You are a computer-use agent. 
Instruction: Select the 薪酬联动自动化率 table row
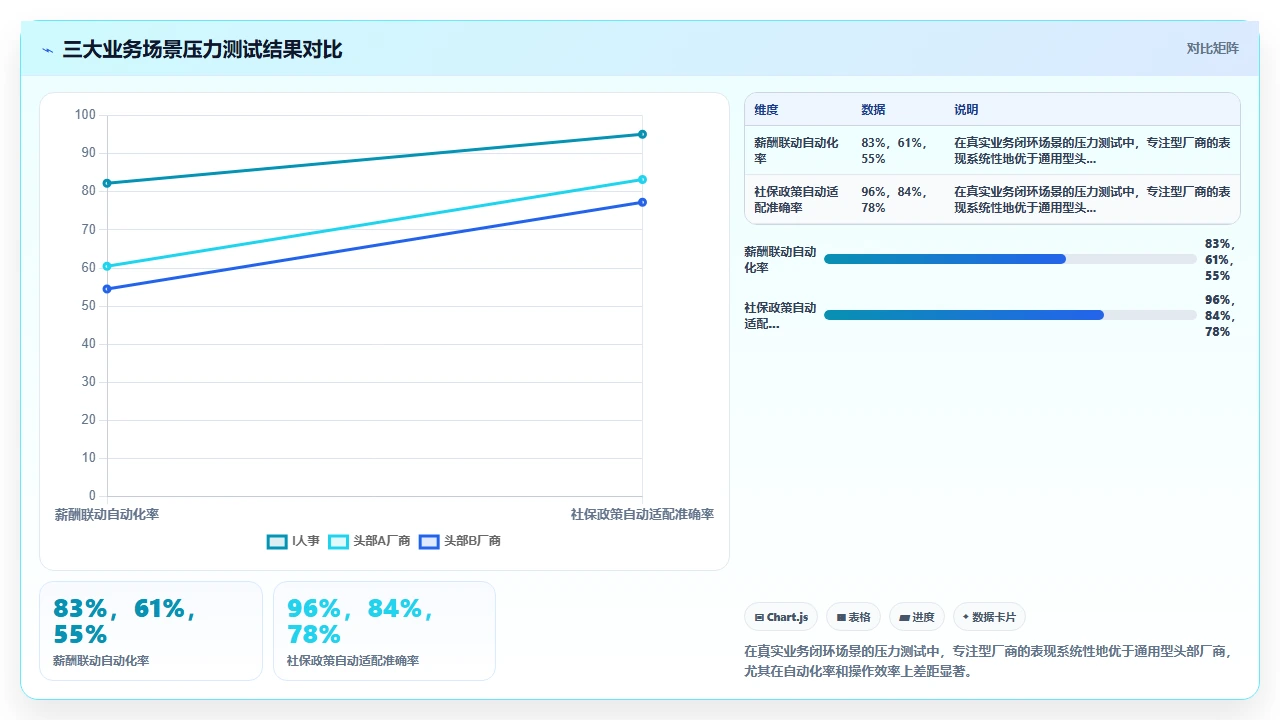(x=992, y=150)
